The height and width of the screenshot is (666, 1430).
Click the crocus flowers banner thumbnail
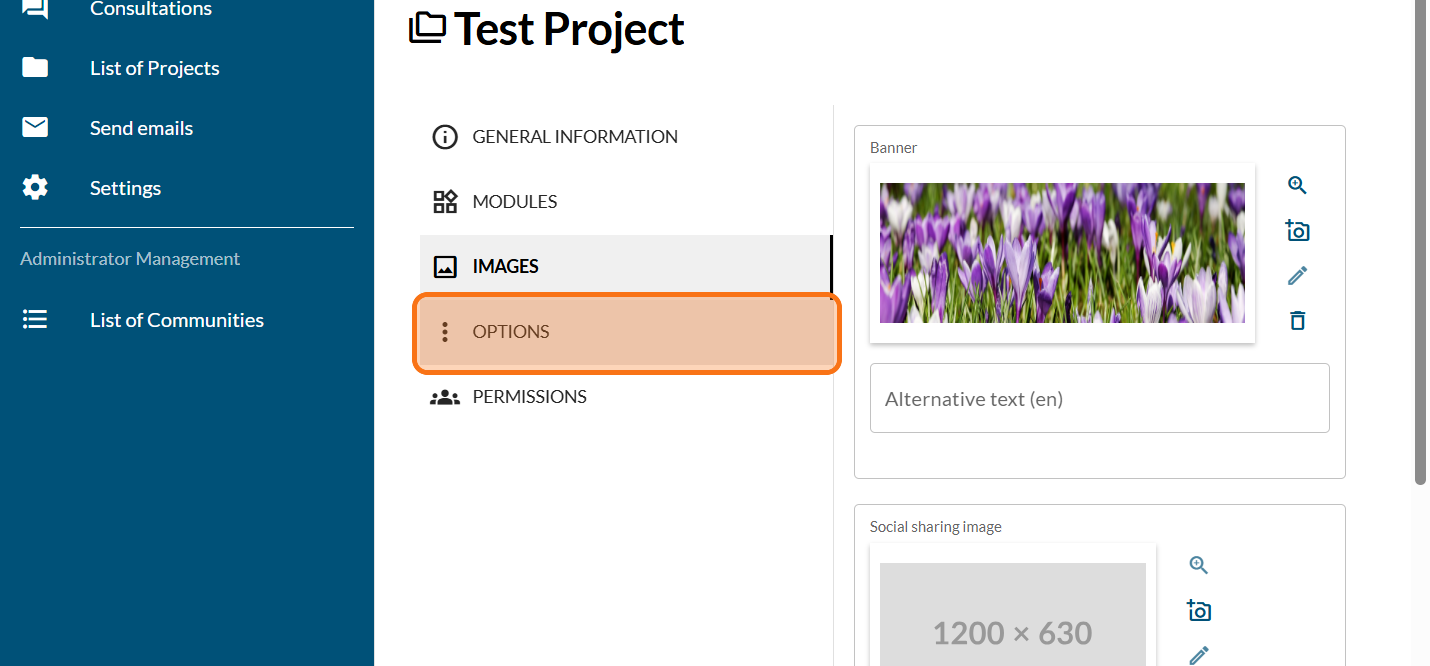tap(1062, 253)
